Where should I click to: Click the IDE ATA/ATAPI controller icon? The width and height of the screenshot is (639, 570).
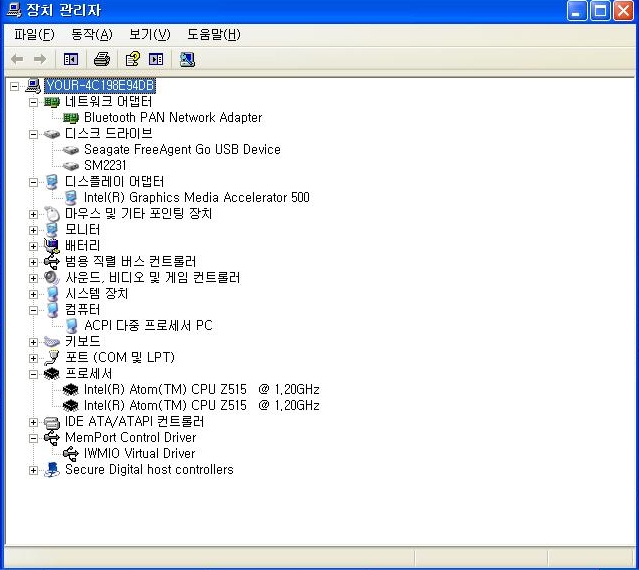pos(52,422)
